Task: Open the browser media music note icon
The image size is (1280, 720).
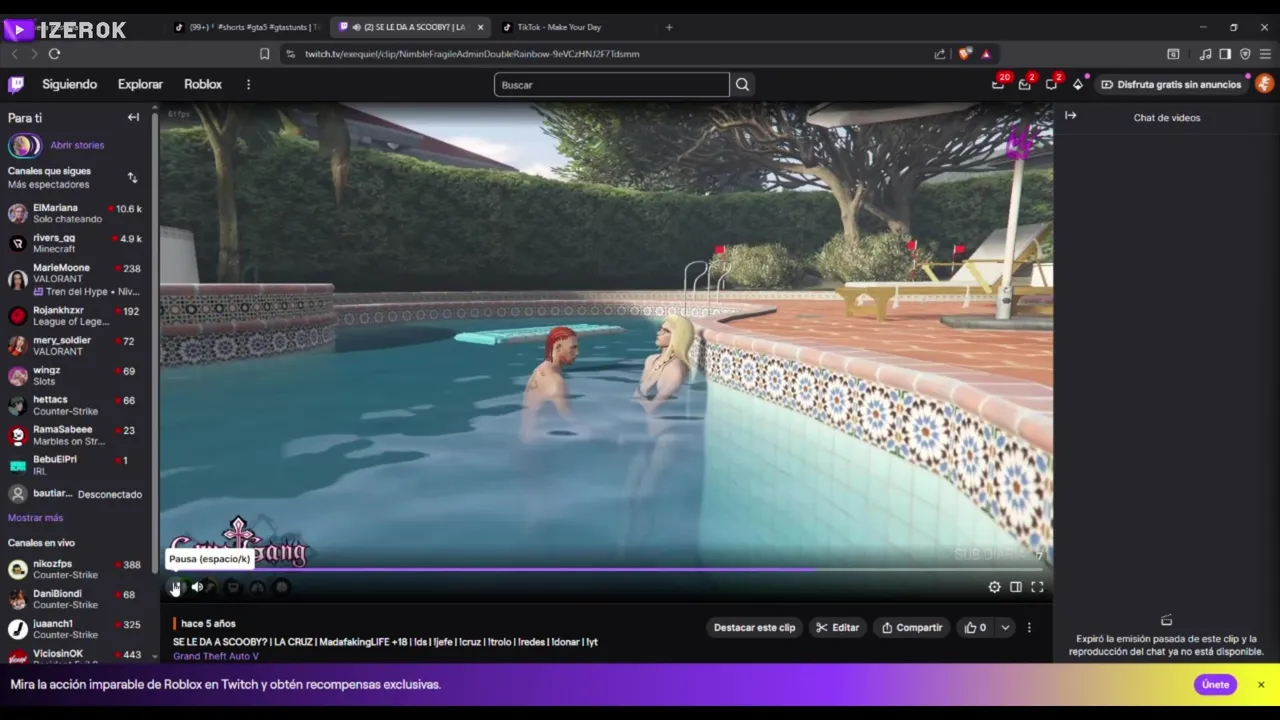Action: (x=1205, y=54)
